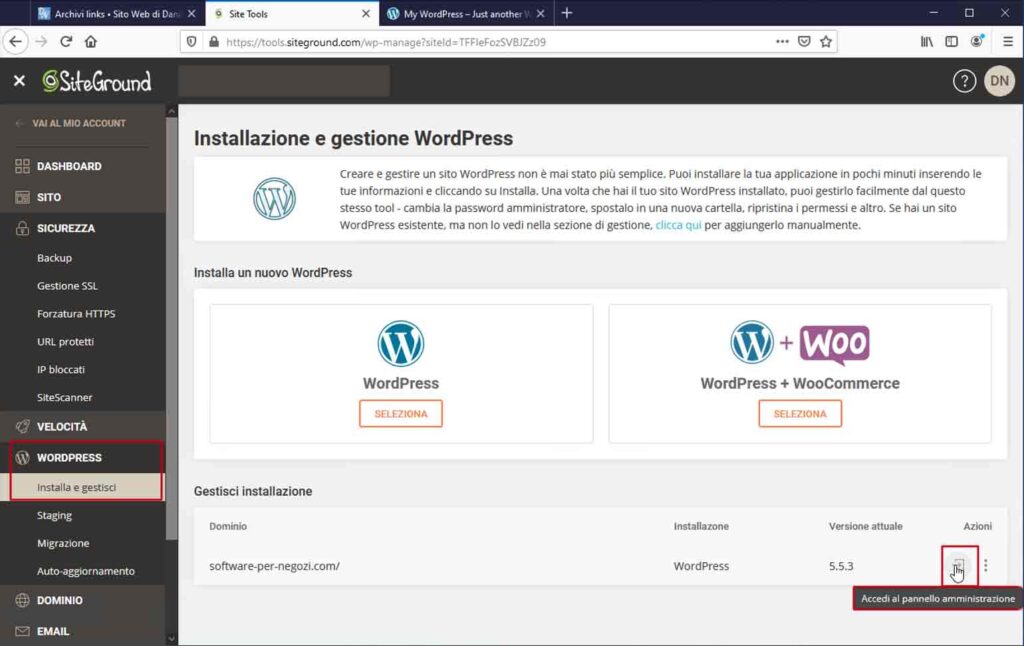Open the Firefox account icon
This screenshot has width=1024, height=646.
coord(977,42)
